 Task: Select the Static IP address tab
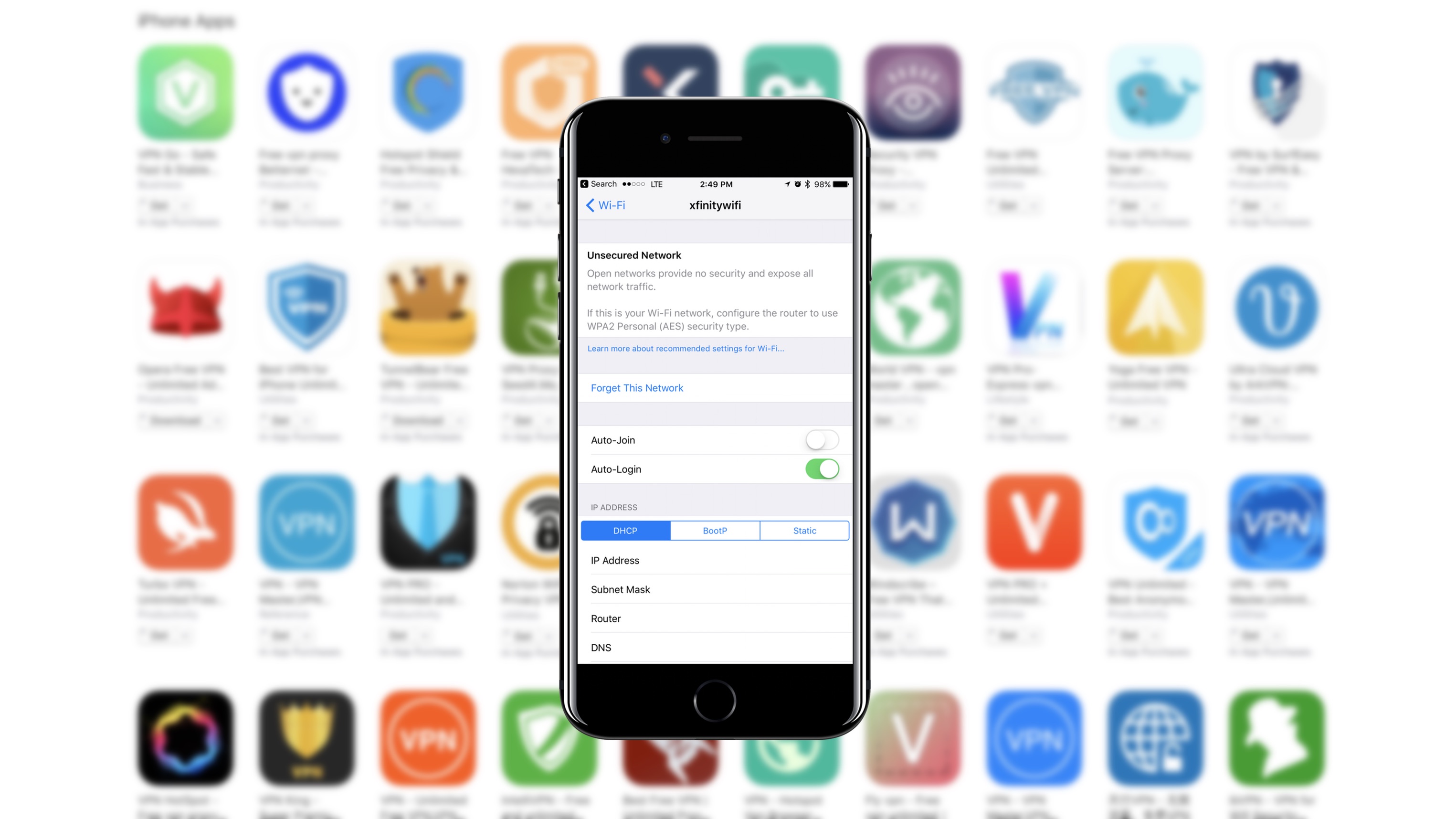(x=804, y=530)
